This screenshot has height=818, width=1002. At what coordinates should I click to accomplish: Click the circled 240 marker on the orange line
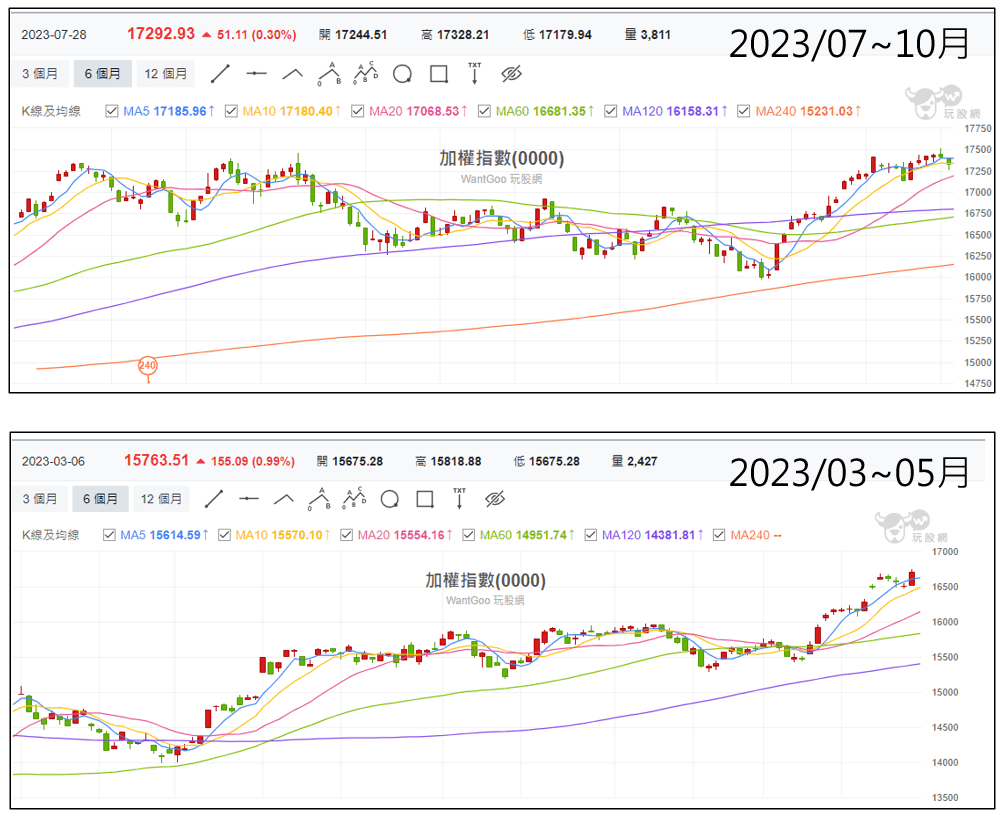point(148,365)
